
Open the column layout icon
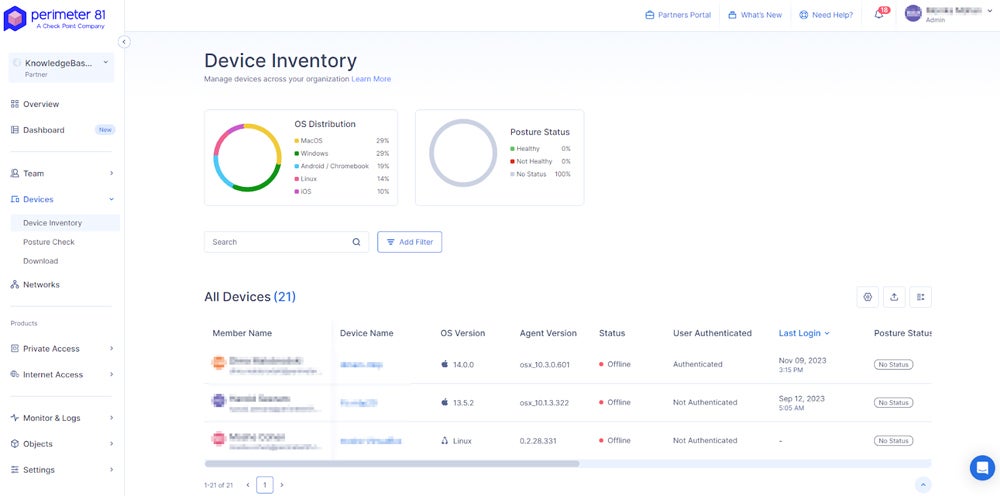tap(920, 297)
